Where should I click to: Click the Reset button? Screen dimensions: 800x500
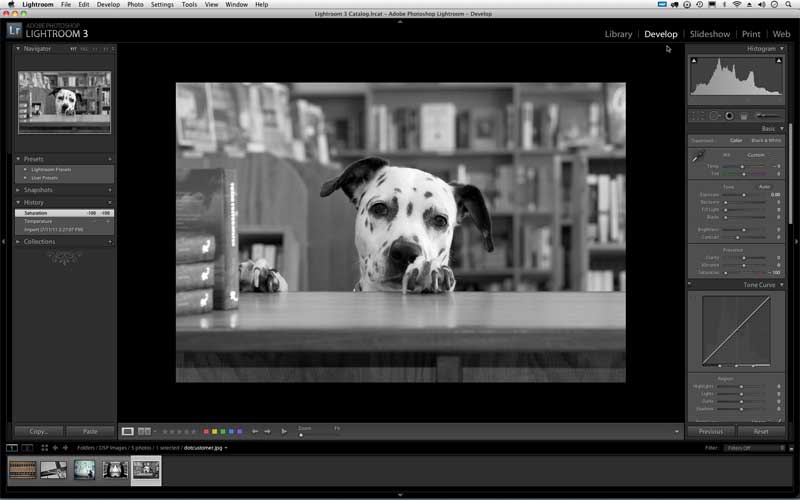pos(761,431)
